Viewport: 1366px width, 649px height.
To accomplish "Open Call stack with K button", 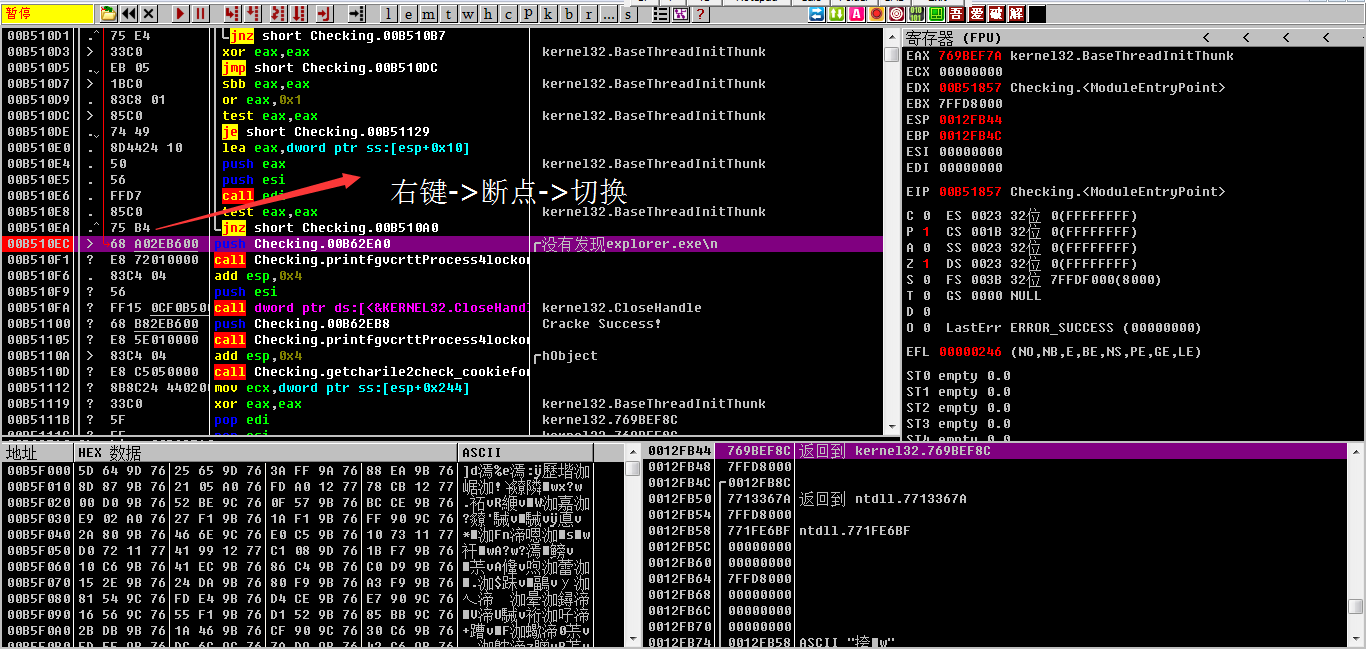I will 548,14.
